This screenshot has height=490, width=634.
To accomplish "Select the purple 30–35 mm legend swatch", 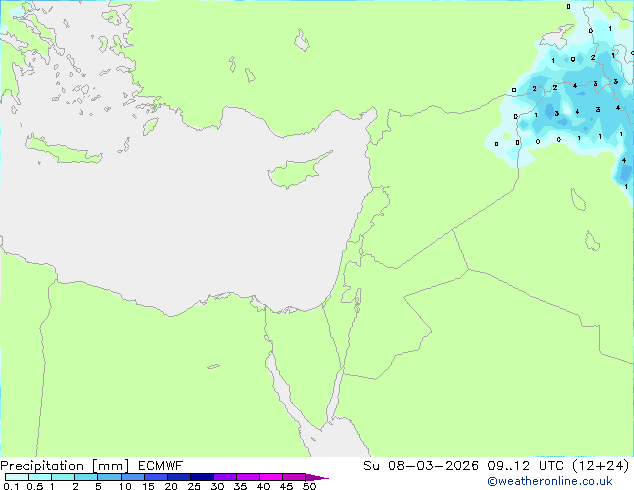I will (x=224, y=477).
